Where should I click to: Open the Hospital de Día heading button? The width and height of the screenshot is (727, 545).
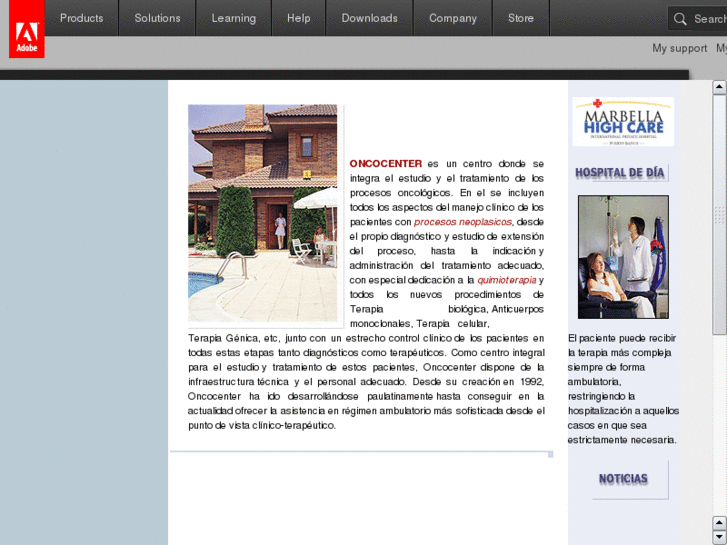point(620,173)
